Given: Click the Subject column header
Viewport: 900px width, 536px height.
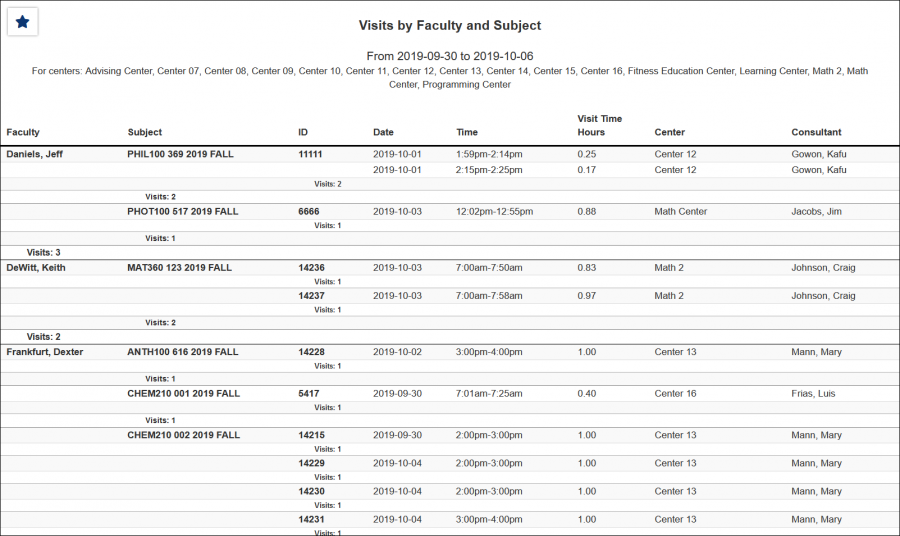Looking at the screenshot, I should 145,132.
